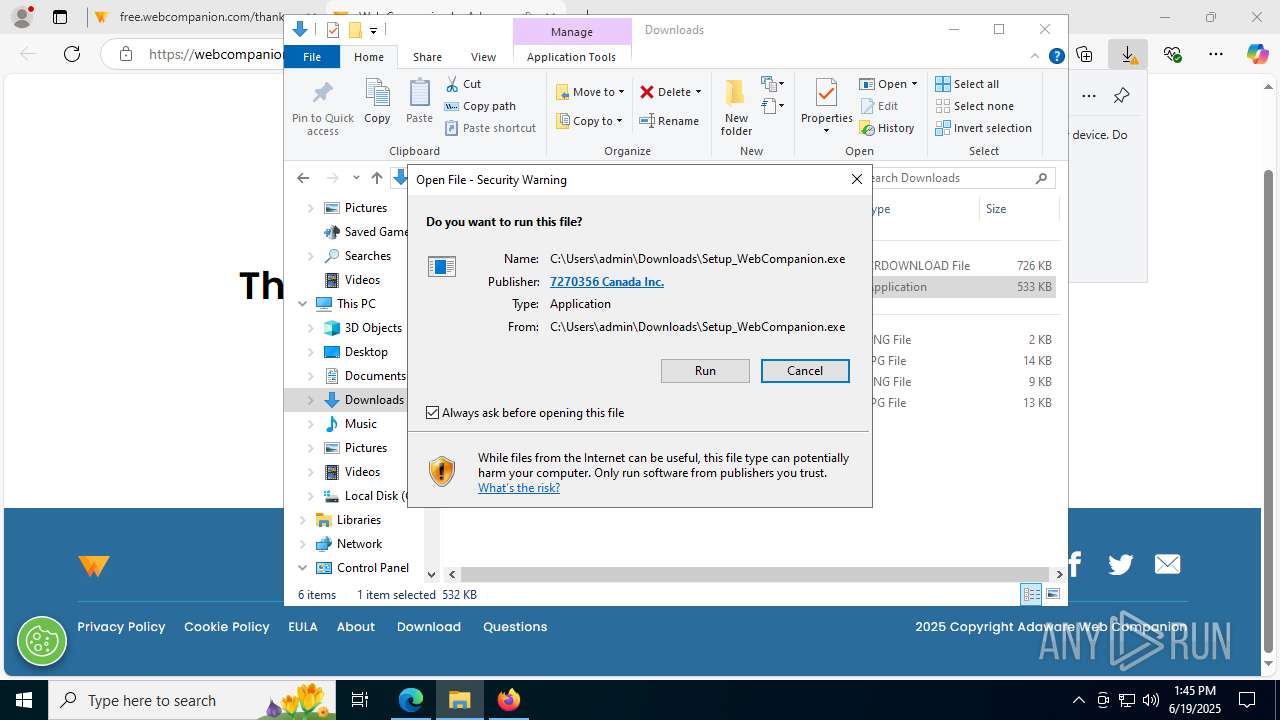Screen dimensions: 1280x720
Task: Click the Pin to Quick access icon
Action: click(322, 108)
